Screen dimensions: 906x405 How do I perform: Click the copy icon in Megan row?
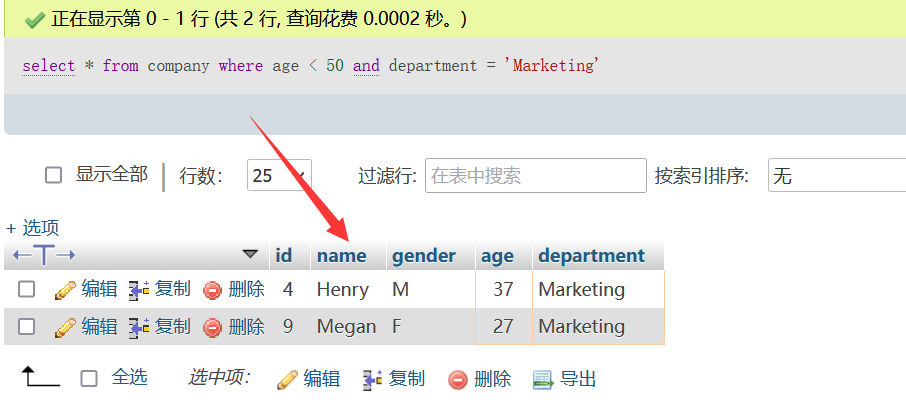139,328
